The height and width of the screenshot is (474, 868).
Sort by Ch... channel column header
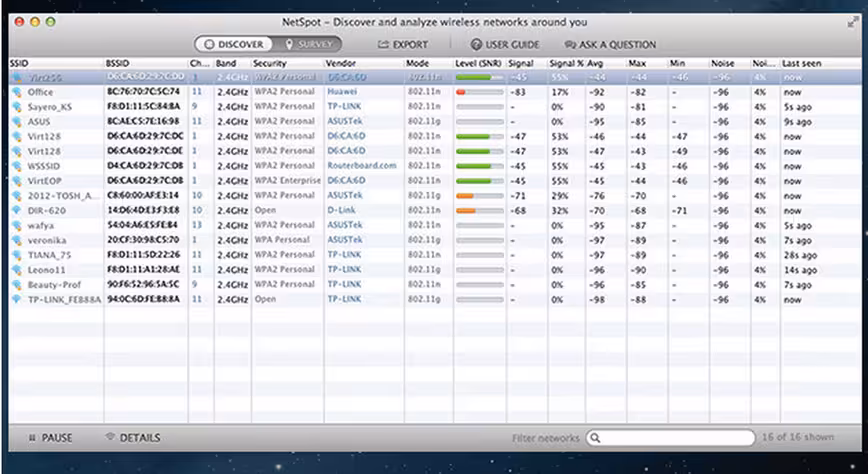[201, 64]
